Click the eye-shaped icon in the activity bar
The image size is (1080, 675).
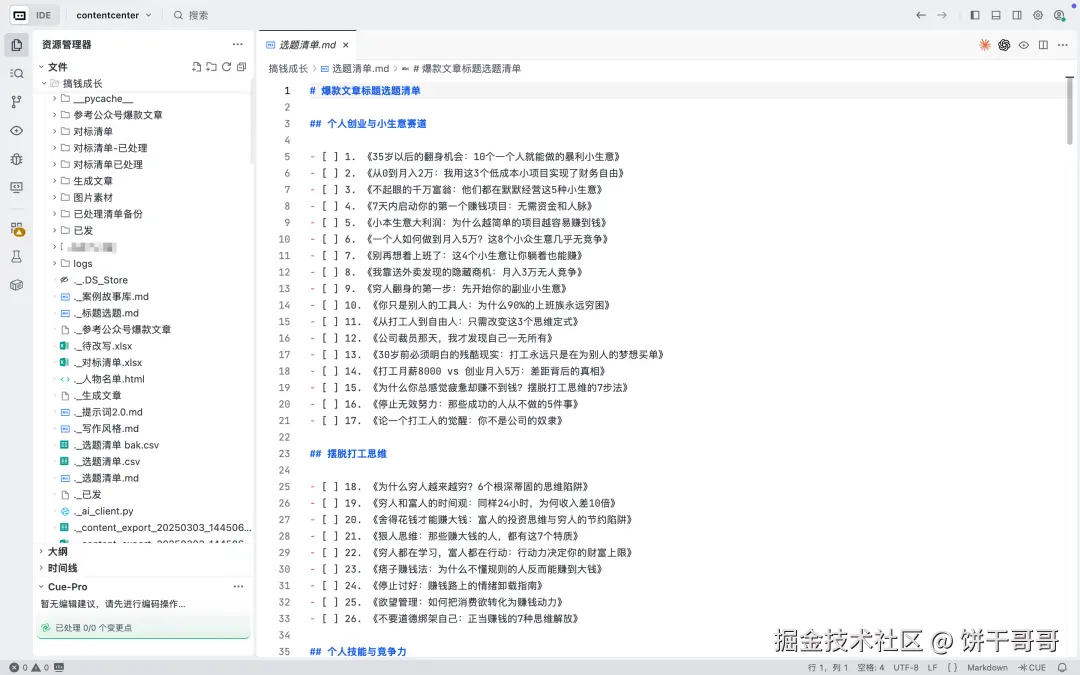[17, 131]
